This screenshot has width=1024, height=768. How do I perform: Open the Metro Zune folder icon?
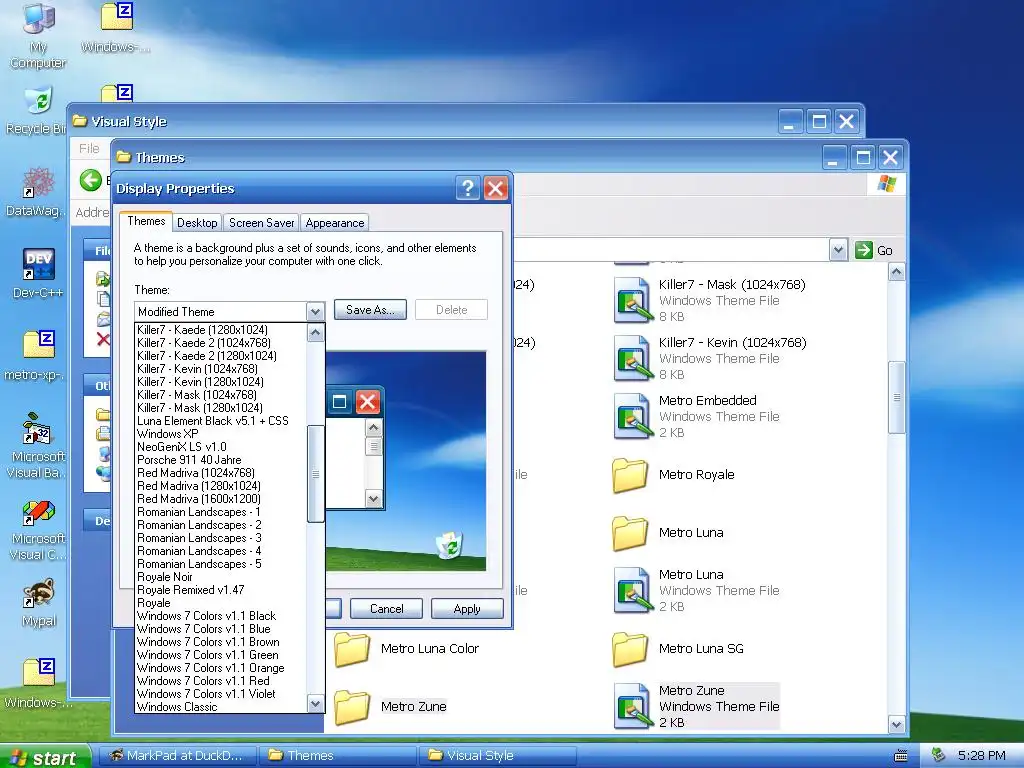click(x=352, y=707)
